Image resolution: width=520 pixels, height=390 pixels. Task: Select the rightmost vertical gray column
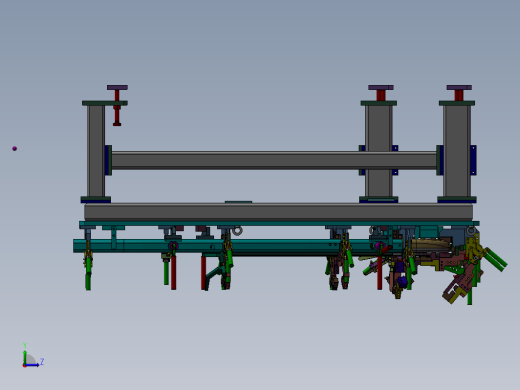click(x=457, y=151)
